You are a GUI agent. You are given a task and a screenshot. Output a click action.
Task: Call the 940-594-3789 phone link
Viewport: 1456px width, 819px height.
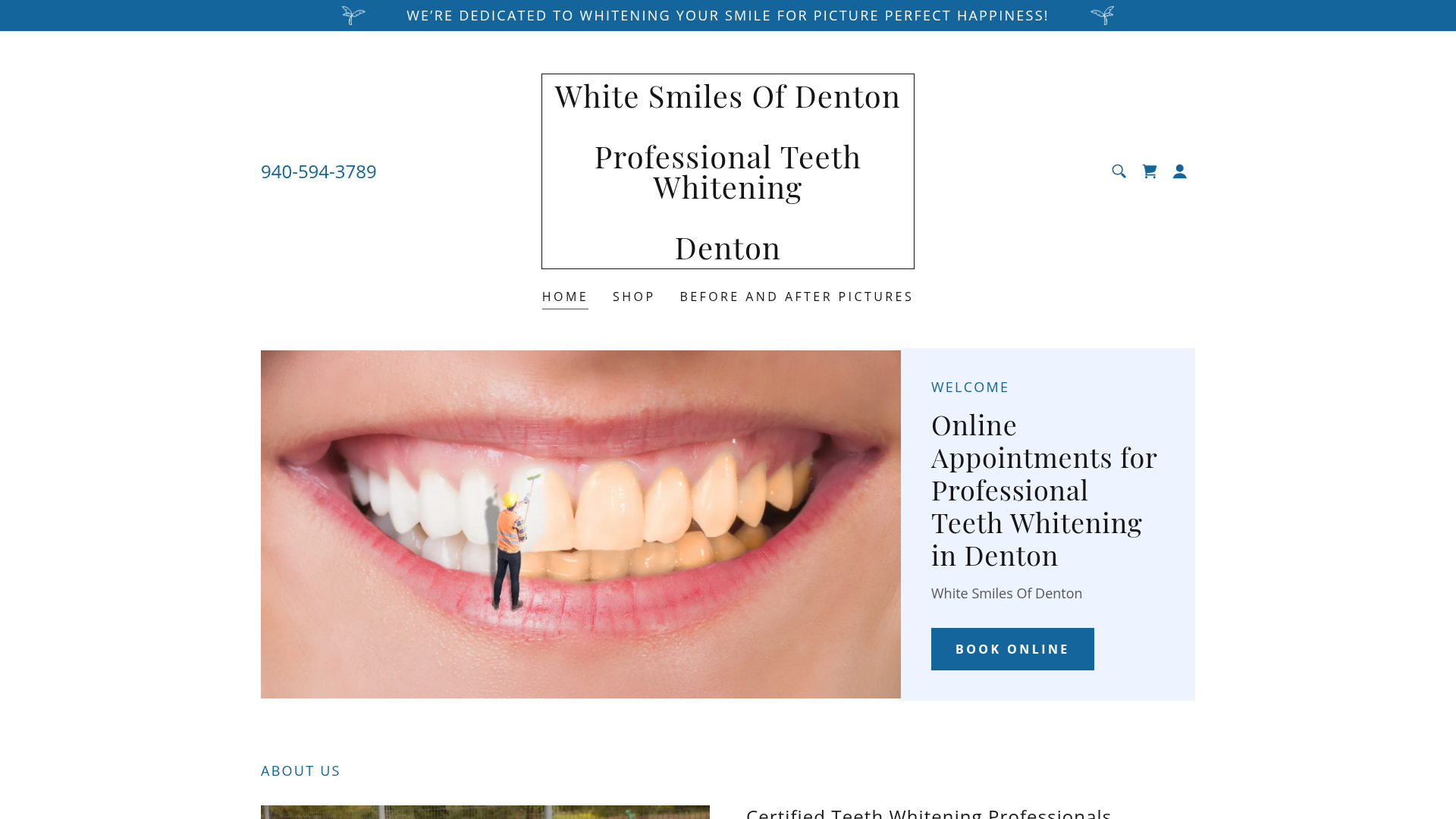[318, 171]
